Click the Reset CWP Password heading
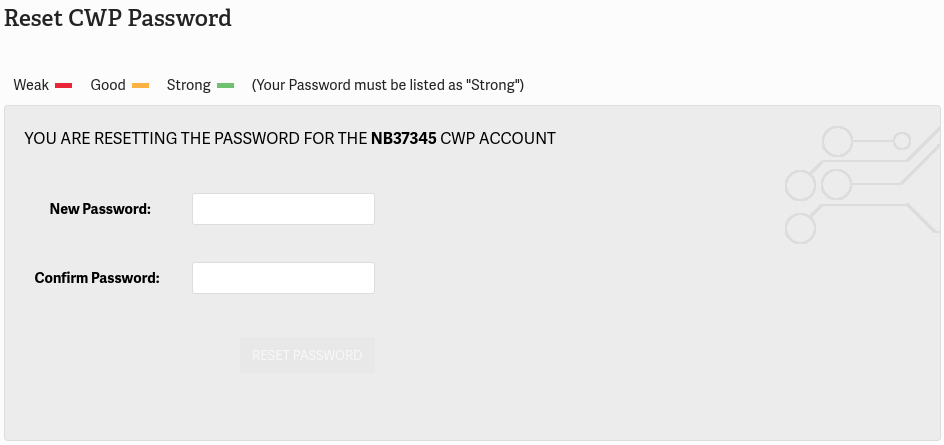This screenshot has width=944, height=445. [118, 18]
